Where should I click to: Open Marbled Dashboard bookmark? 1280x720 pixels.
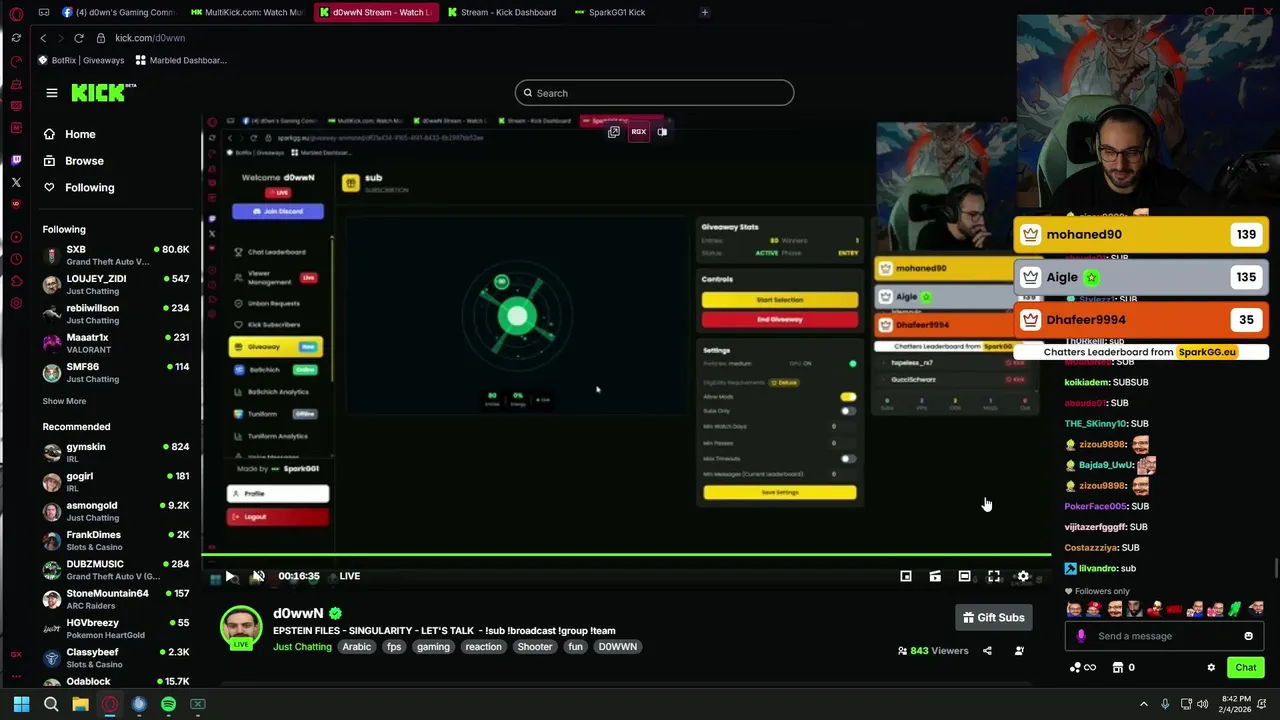click(x=181, y=60)
